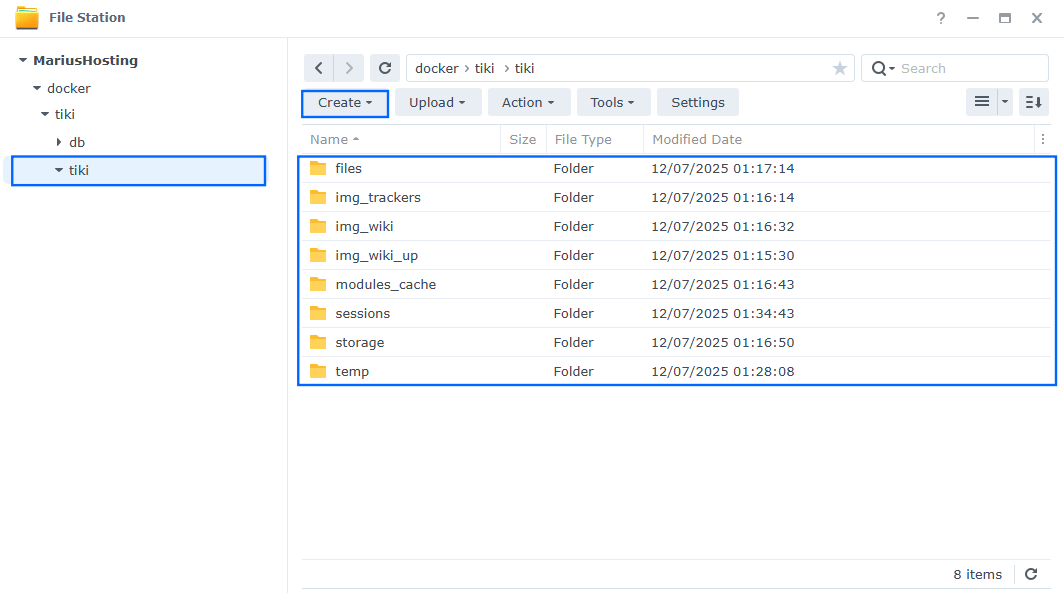Image resolution: width=1064 pixels, height=593 pixels.
Task: Expand the db folder in sidebar
Action: [59, 142]
